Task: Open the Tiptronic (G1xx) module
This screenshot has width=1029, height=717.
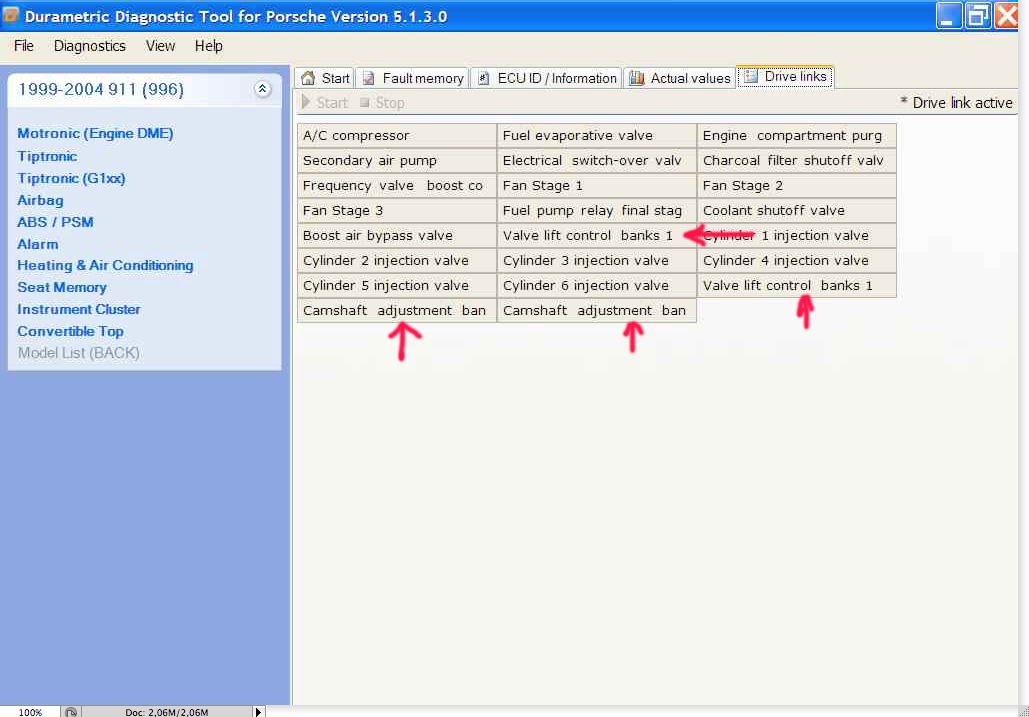Action: (71, 178)
